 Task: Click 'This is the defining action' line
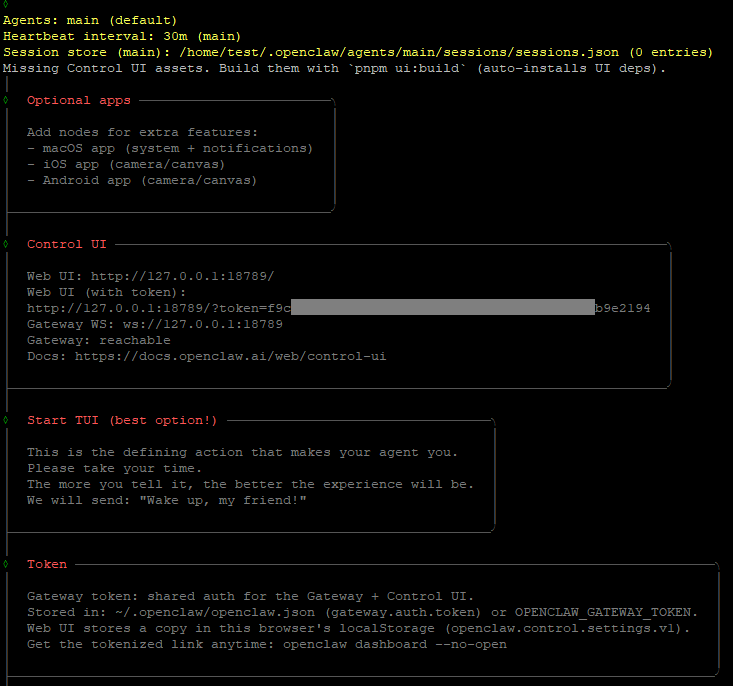click(242, 452)
